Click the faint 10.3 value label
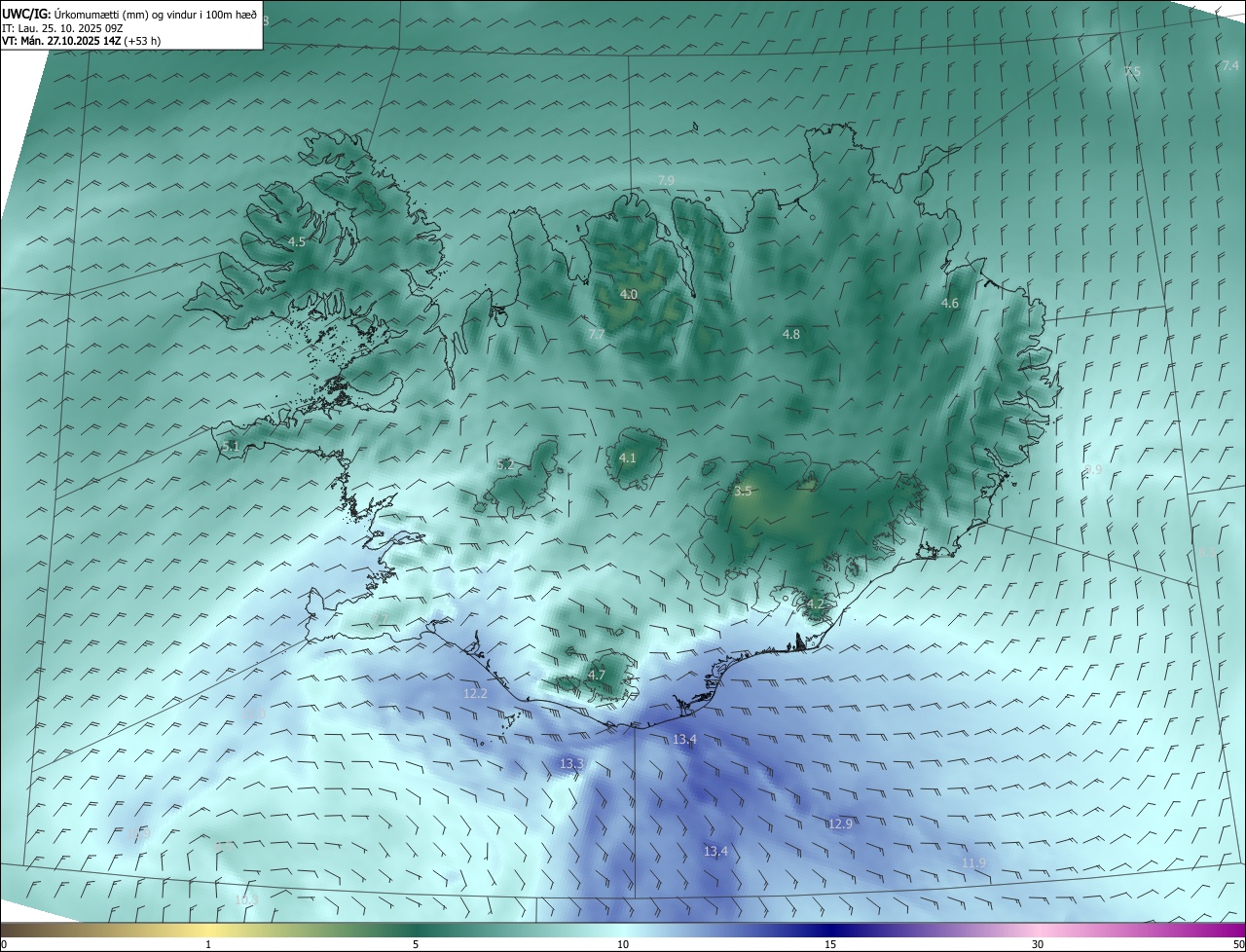This screenshot has width=1246, height=952. (245, 900)
